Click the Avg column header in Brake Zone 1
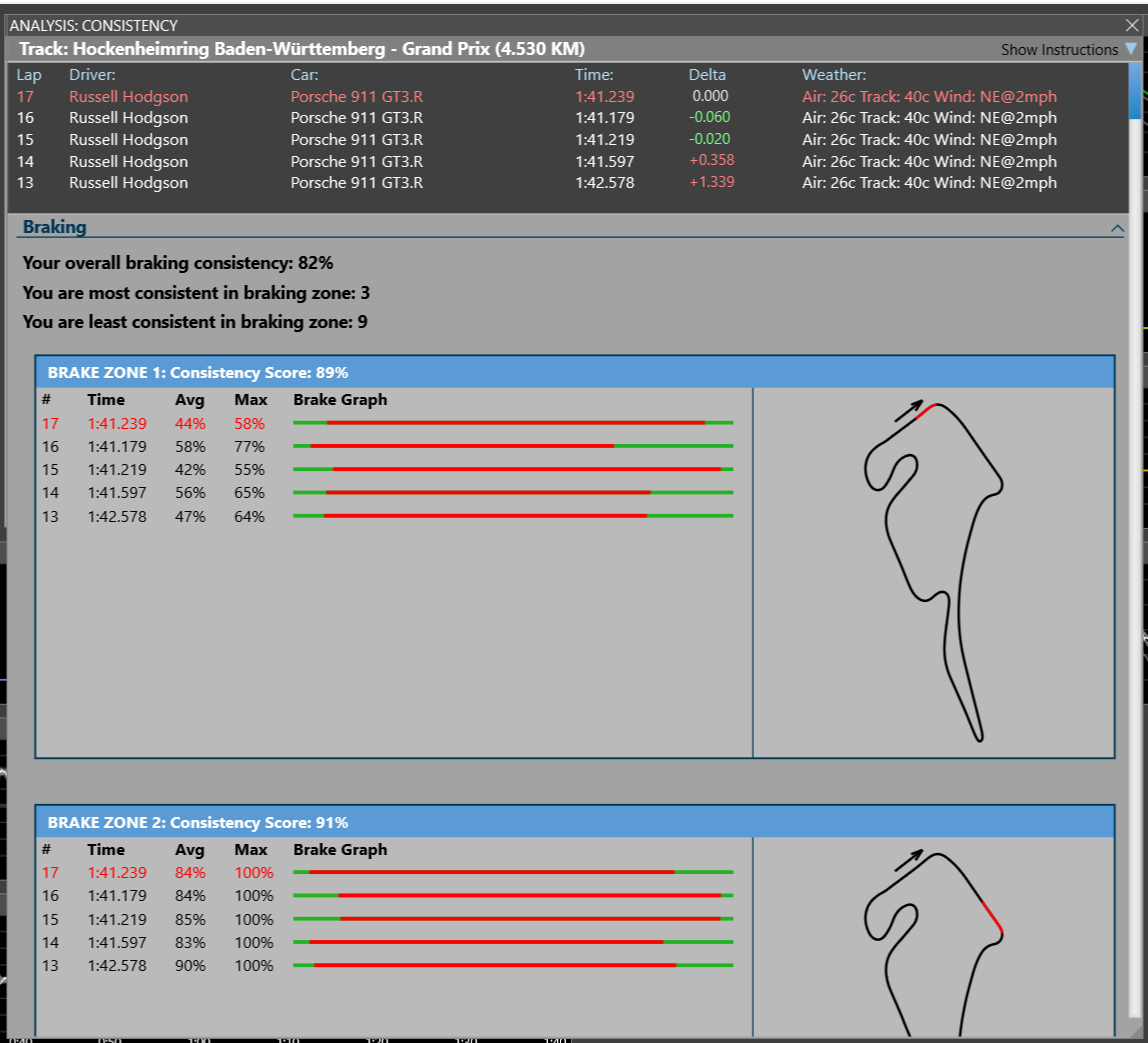Screen dimensions: 1148x1043 tap(190, 400)
